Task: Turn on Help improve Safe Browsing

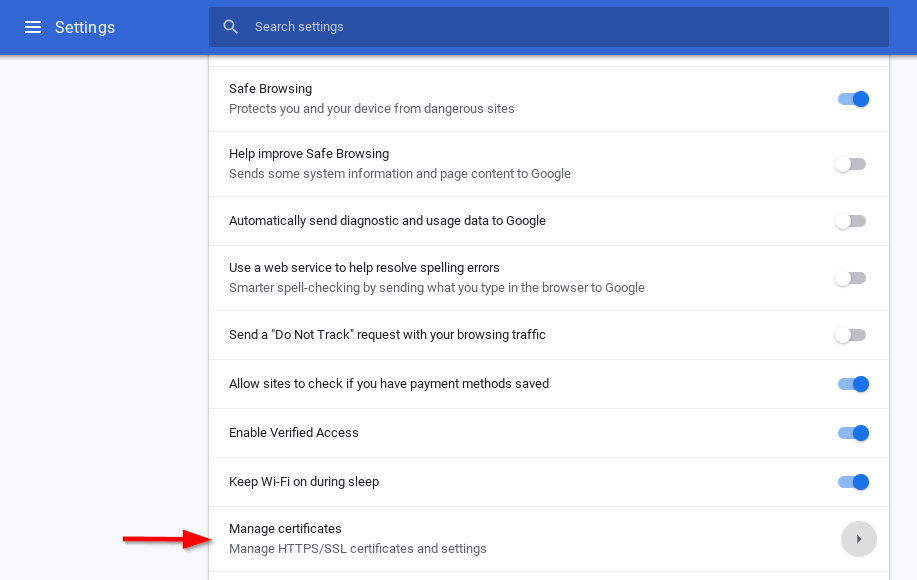Action: pyautogui.click(x=852, y=163)
